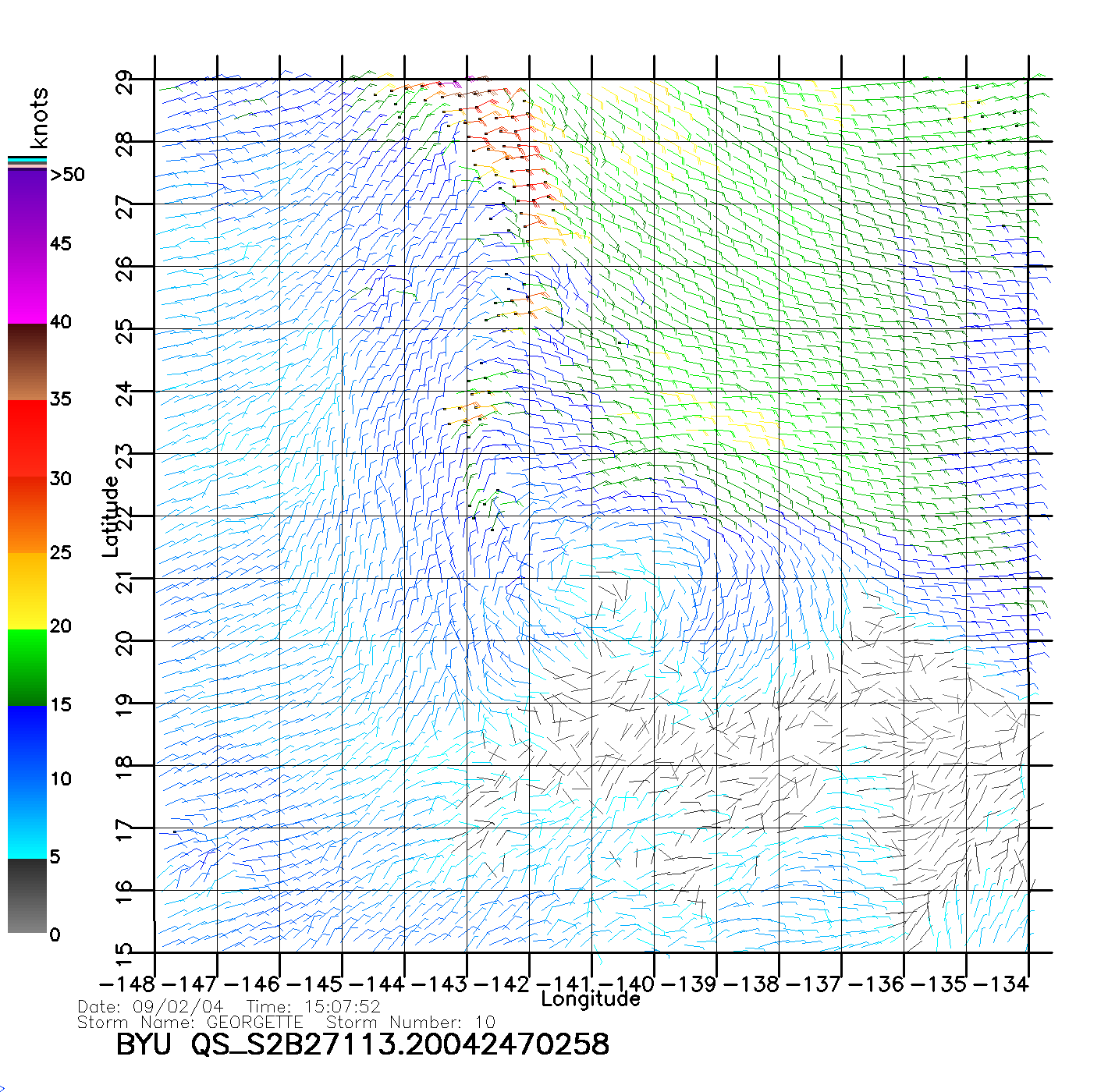Viewport: 1108px width, 1092px height.
Task: Click the Time 15:07:52 text
Action: [x=313, y=1007]
